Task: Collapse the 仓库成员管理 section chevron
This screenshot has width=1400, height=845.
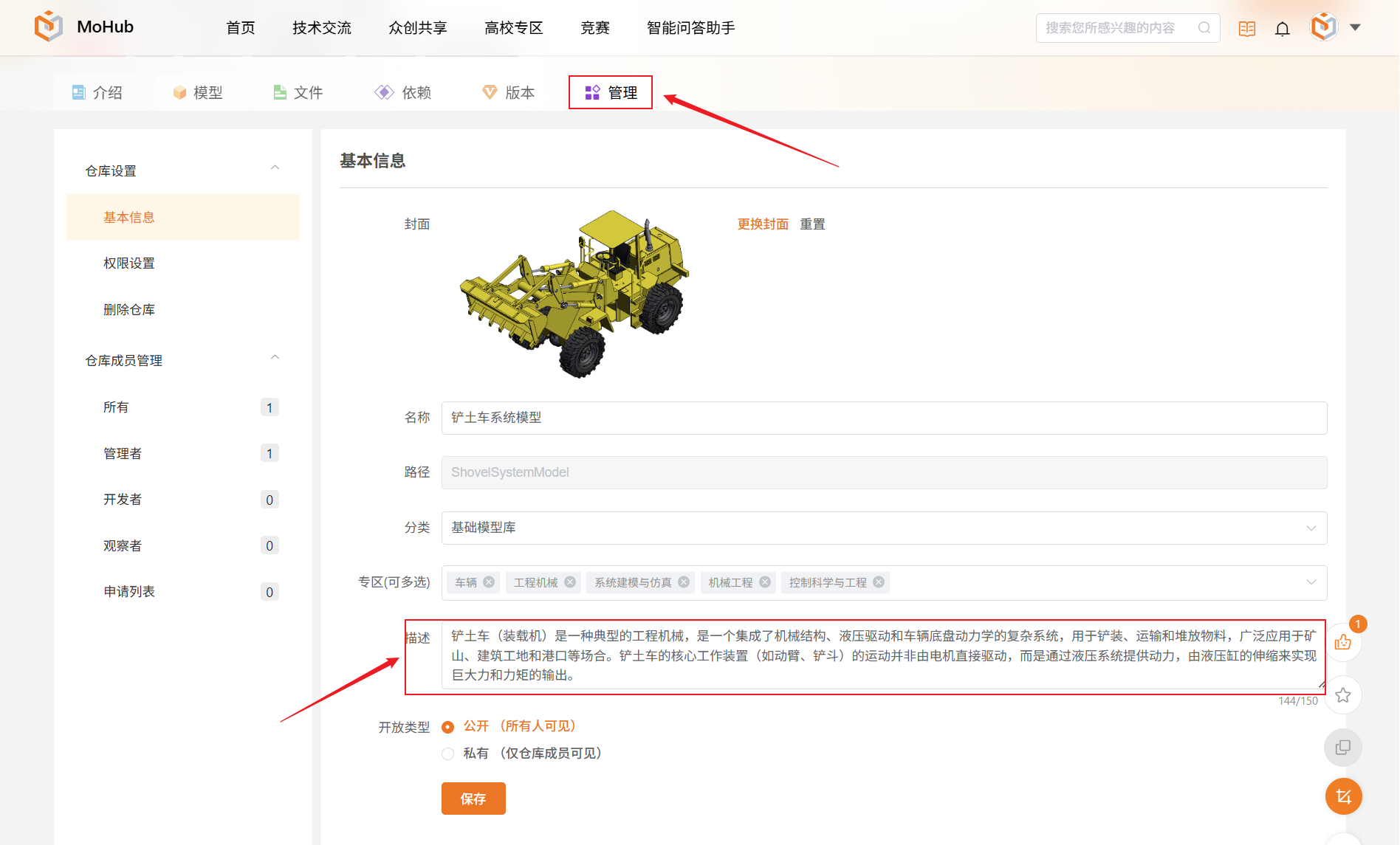Action: 275,358
